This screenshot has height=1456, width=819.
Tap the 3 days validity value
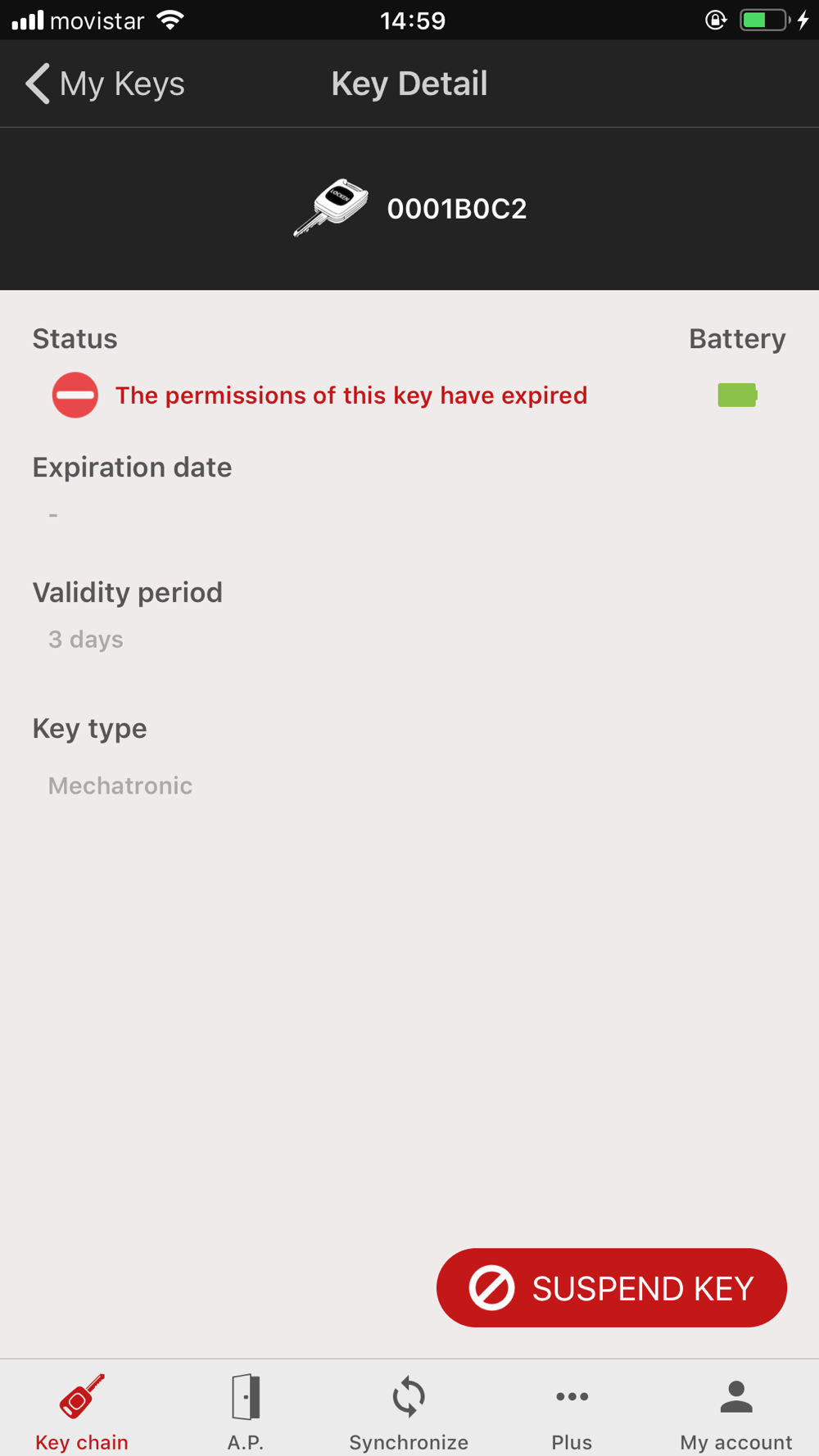(x=86, y=640)
